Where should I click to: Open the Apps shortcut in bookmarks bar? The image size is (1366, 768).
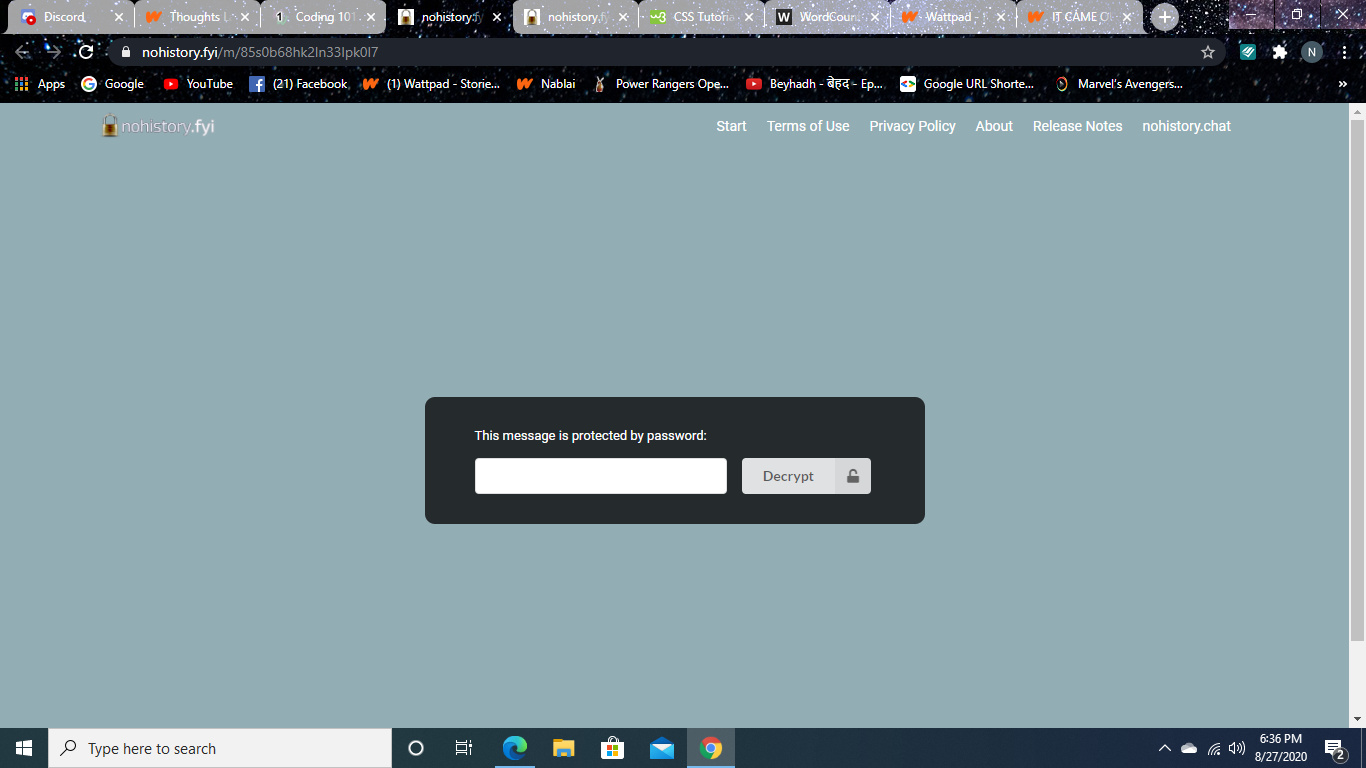click(40, 84)
